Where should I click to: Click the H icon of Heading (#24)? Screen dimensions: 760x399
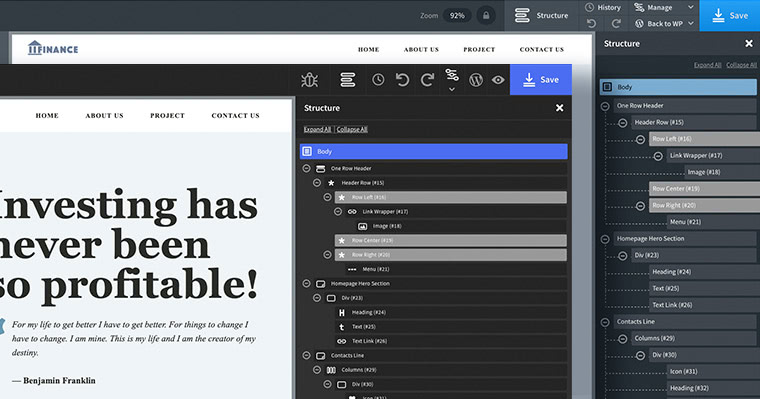(342, 313)
